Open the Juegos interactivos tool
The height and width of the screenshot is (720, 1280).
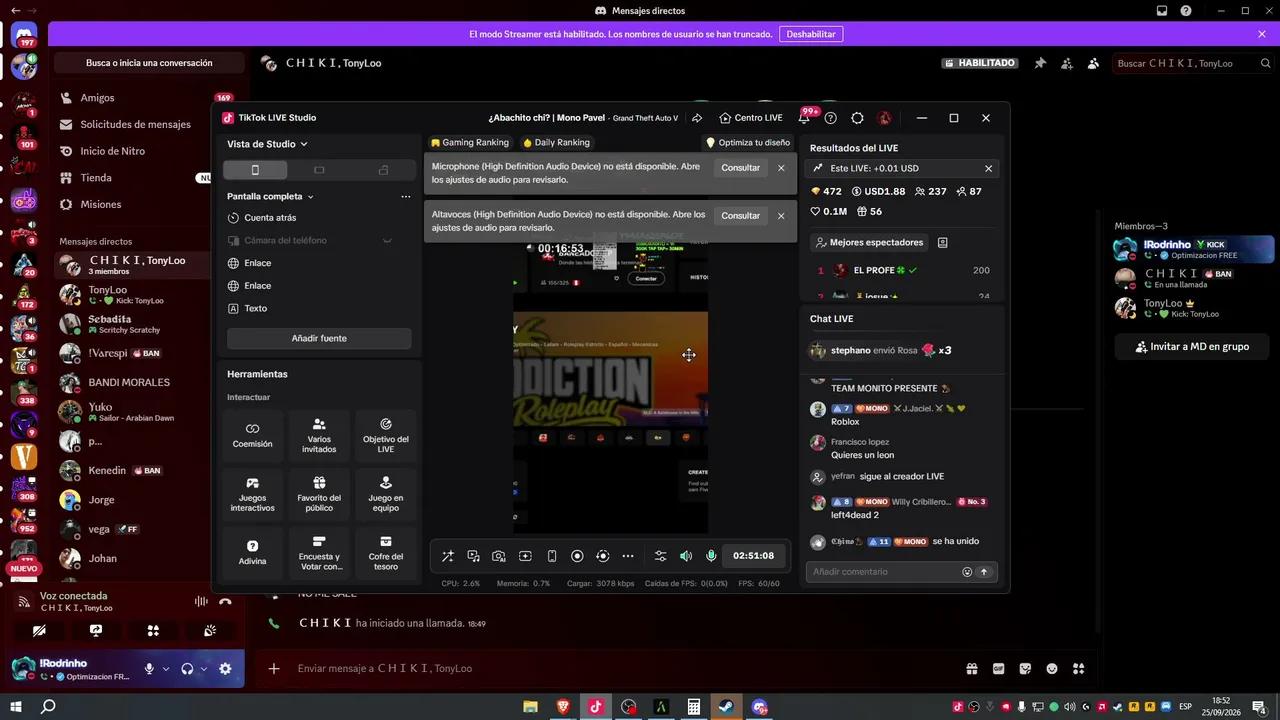click(x=252, y=494)
